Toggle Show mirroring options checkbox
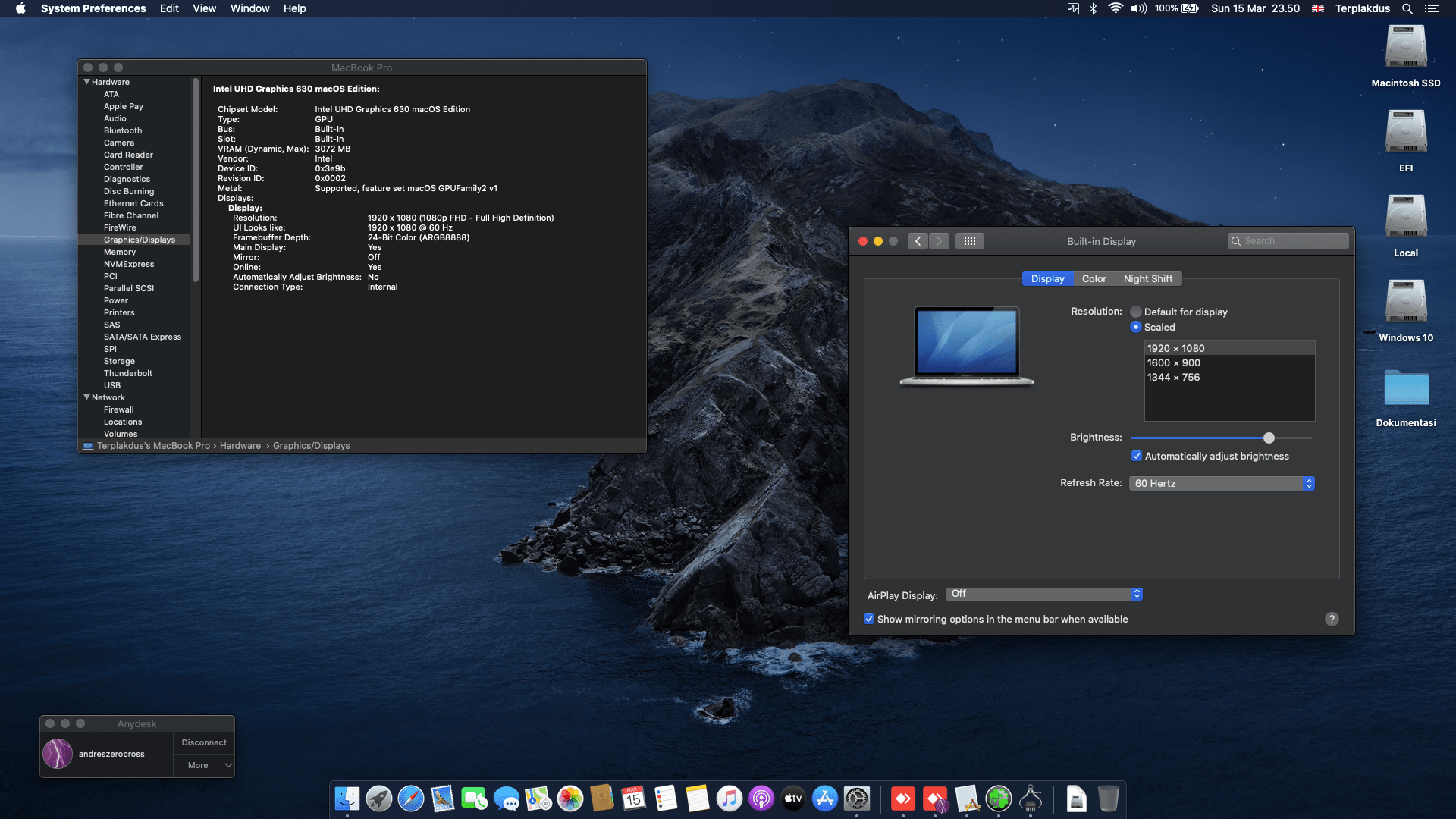The width and height of the screenshot is (1456, 819). pyautogui.click(x=869, y=619)
